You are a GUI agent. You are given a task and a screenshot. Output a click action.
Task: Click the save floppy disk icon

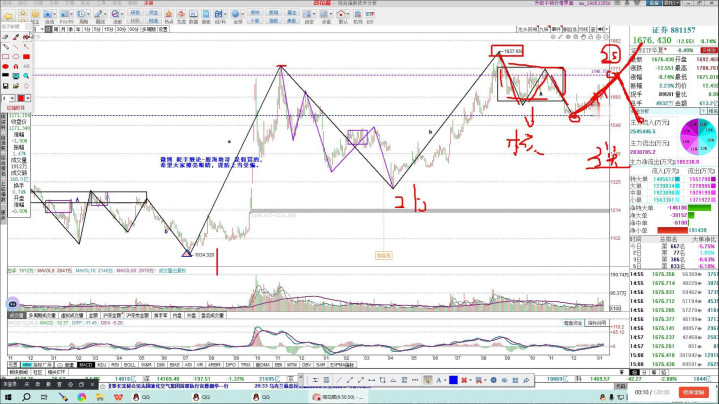coord(6,86)
